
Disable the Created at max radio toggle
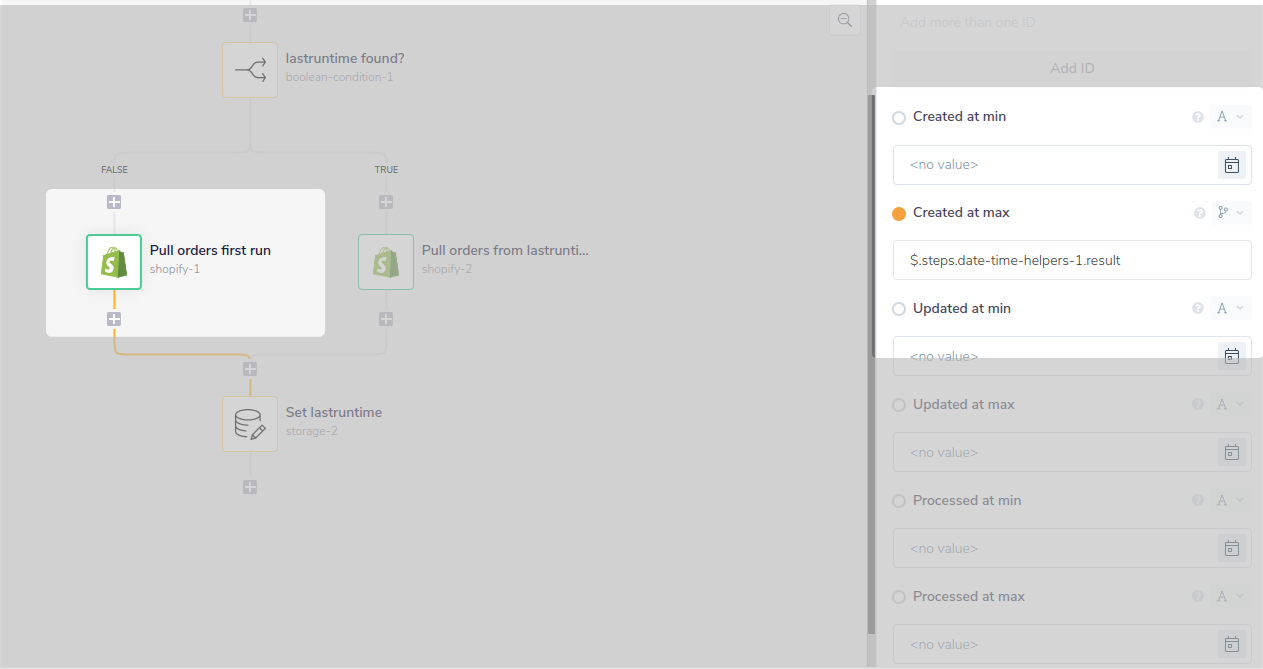click(x=899, y=213)
